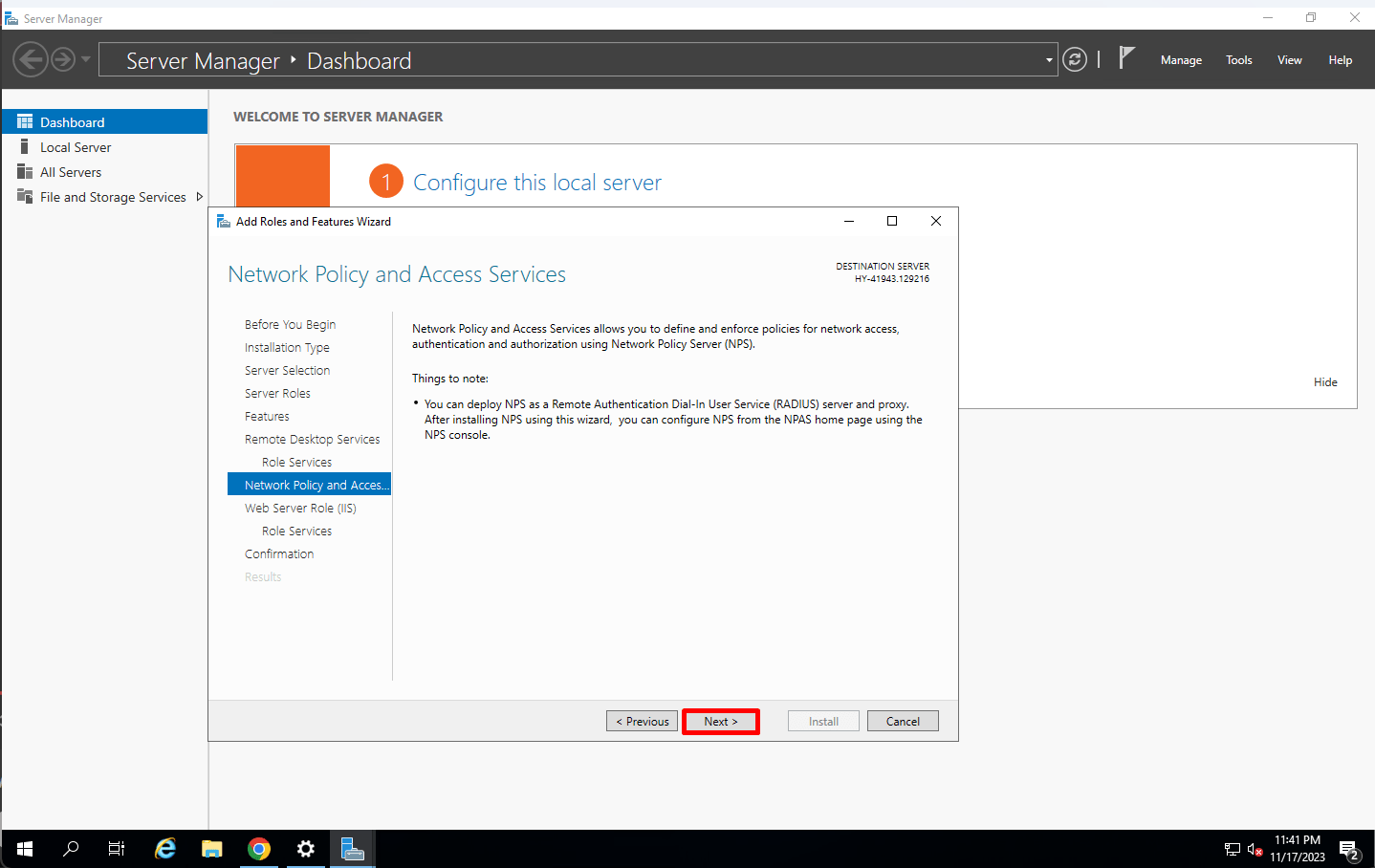Expand File and Storage Services chevron
This screenshot has width=1375, height=868.
pyautogui.click(x=201, y=197)
